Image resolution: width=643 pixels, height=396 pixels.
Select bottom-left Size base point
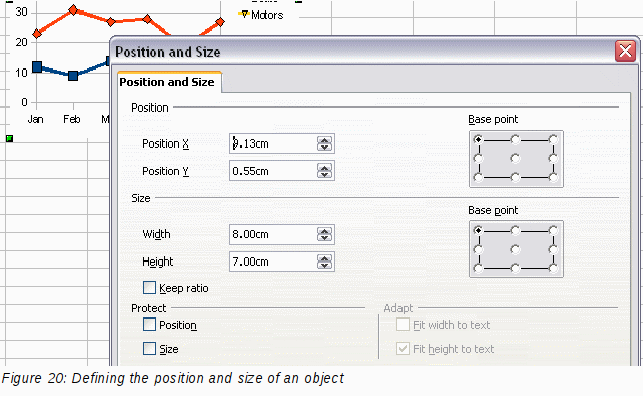coord(478,269)
